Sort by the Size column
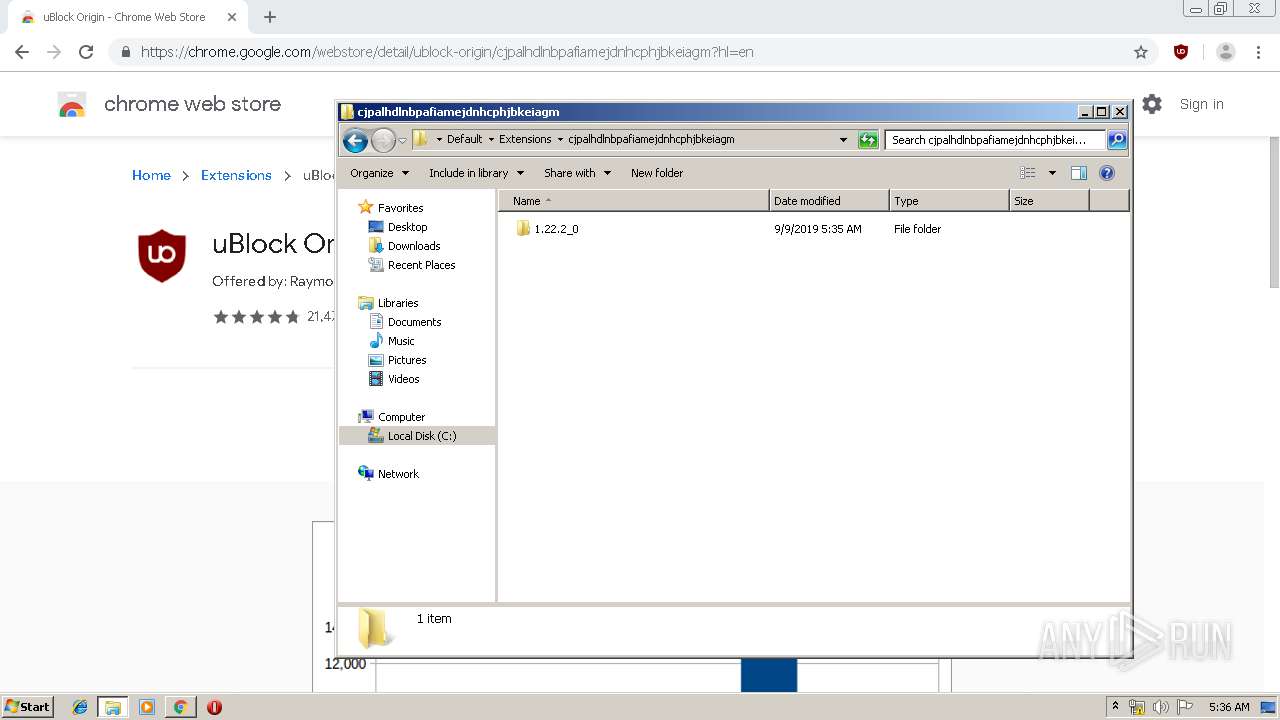The height and width of the screenshot is (720, 1280). [x=1049, y=201]
